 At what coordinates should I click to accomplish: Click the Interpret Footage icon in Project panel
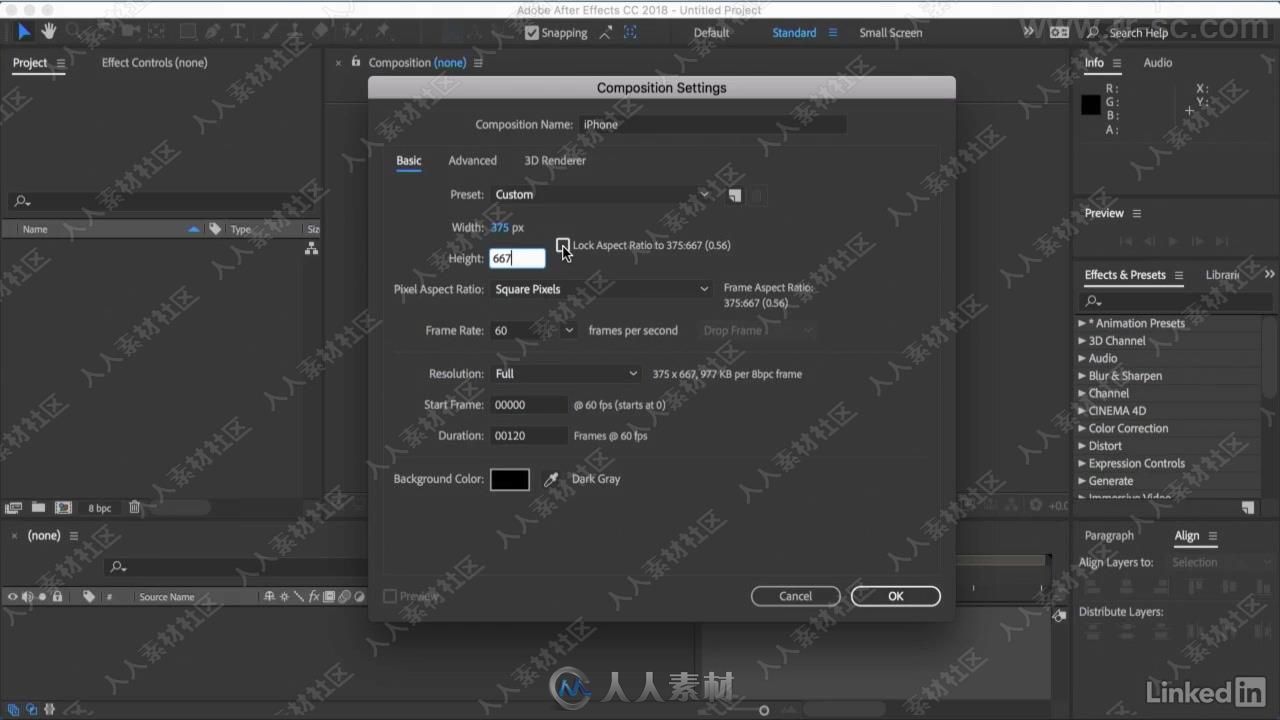pos(13,508)
